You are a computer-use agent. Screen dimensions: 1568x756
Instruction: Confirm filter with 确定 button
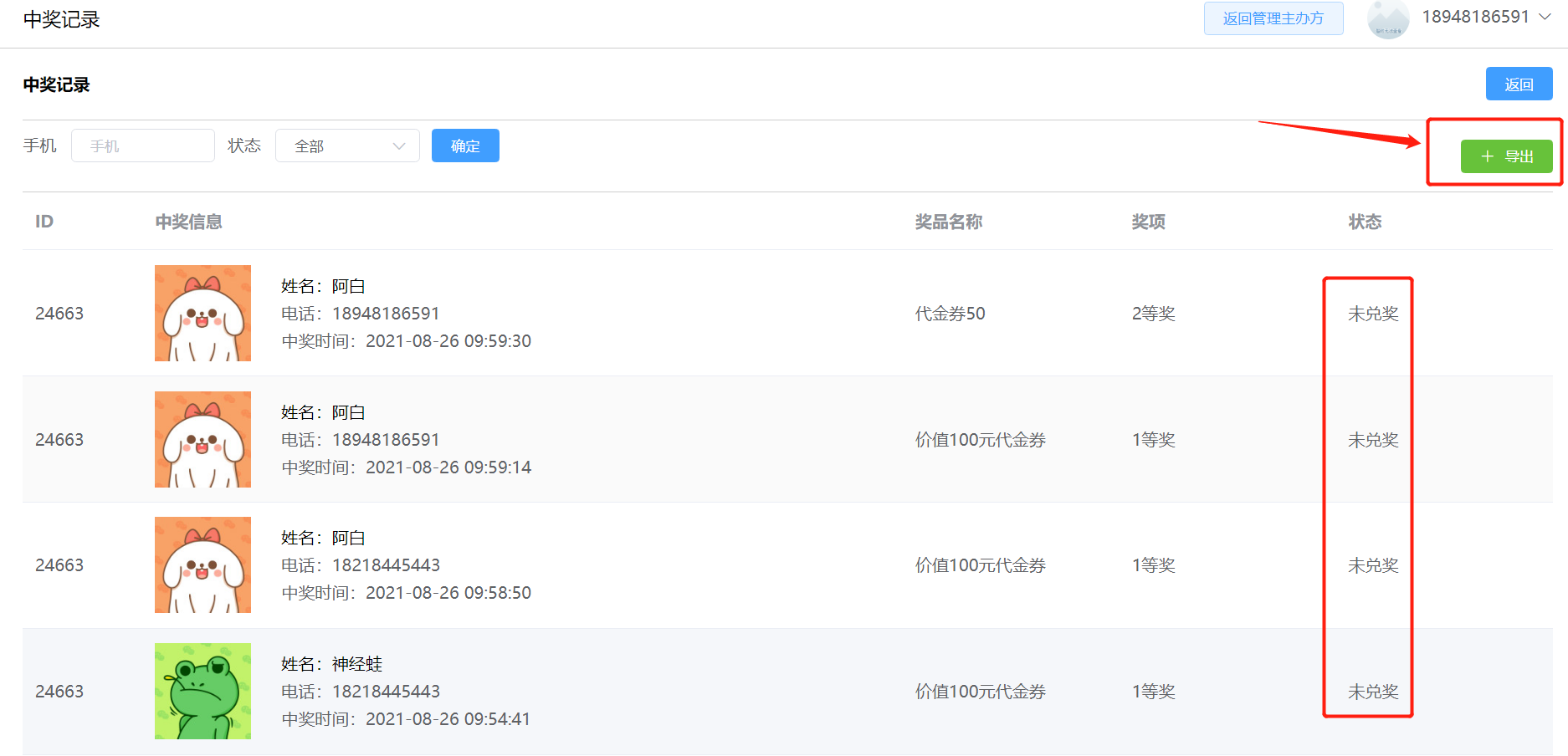465,146
